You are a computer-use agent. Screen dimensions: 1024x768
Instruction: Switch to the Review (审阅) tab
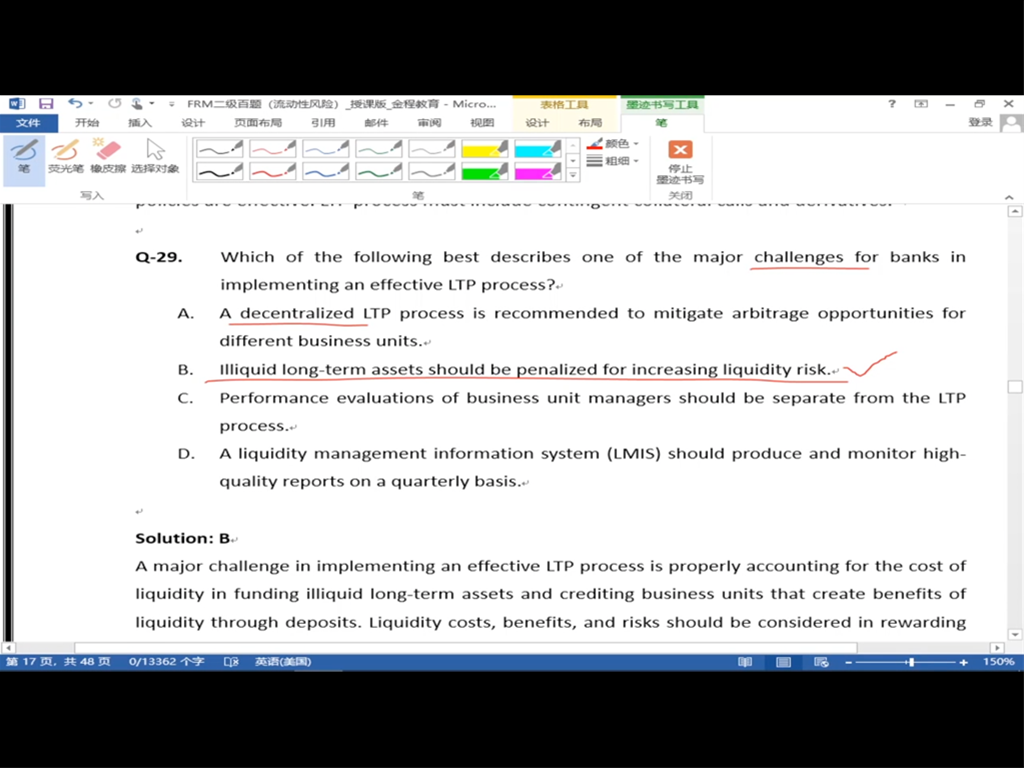click(429, 123)
